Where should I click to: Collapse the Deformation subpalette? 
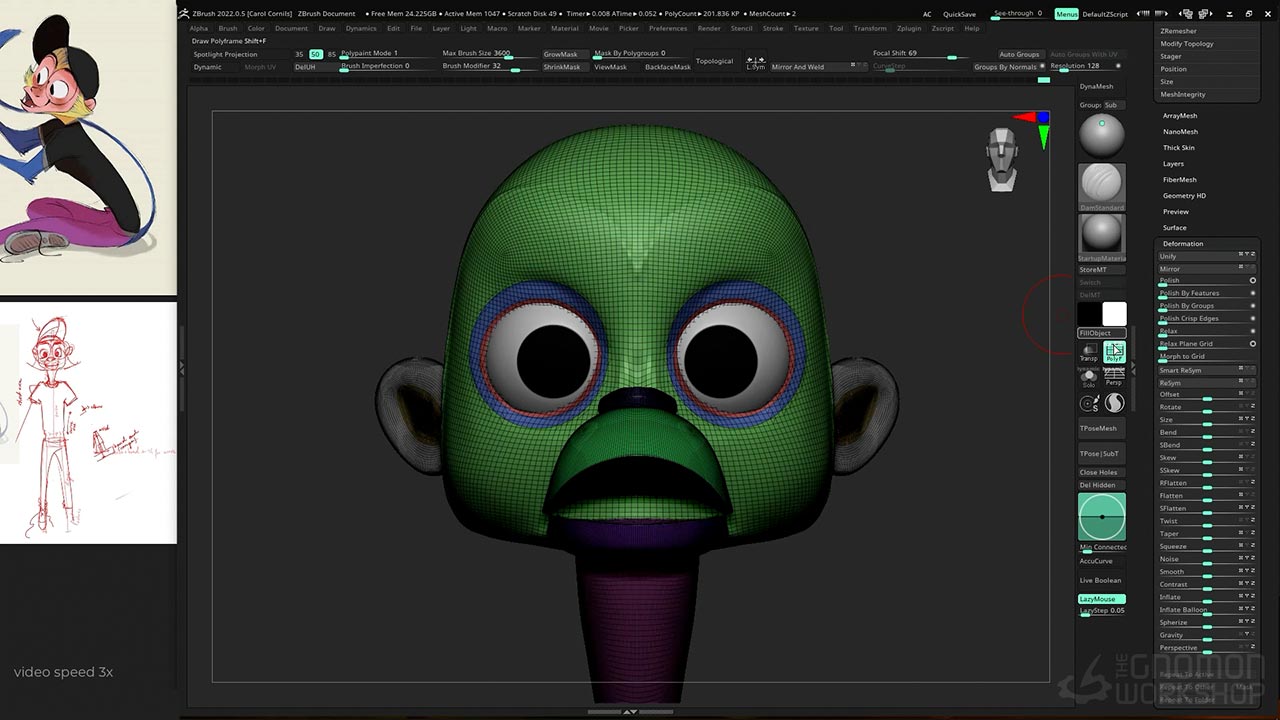click(x=1183, y=244)
